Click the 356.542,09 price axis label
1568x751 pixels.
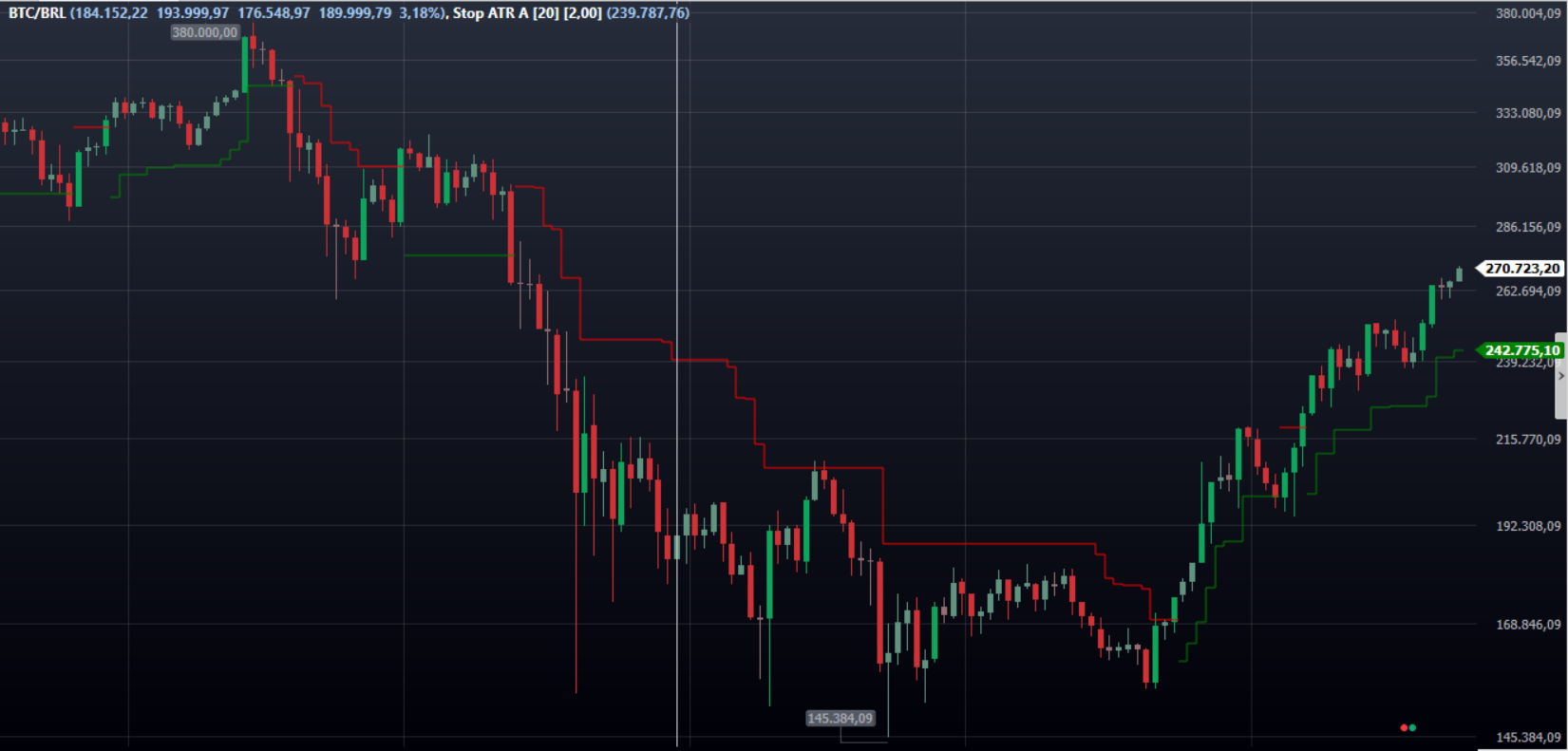(1528, 61)
